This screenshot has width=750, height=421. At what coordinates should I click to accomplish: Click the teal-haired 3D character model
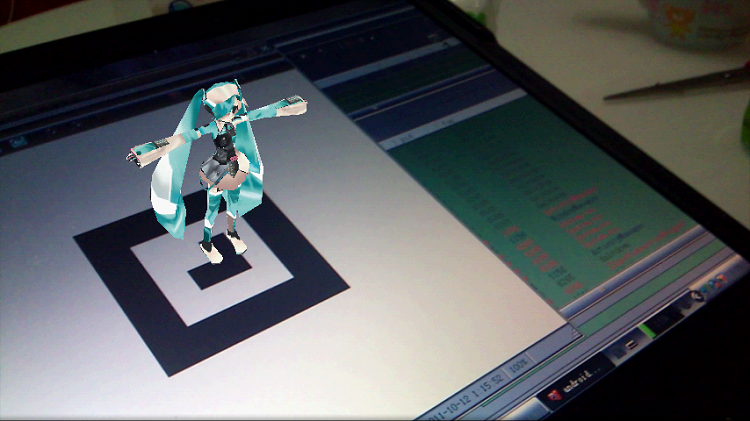coord(216,168)
